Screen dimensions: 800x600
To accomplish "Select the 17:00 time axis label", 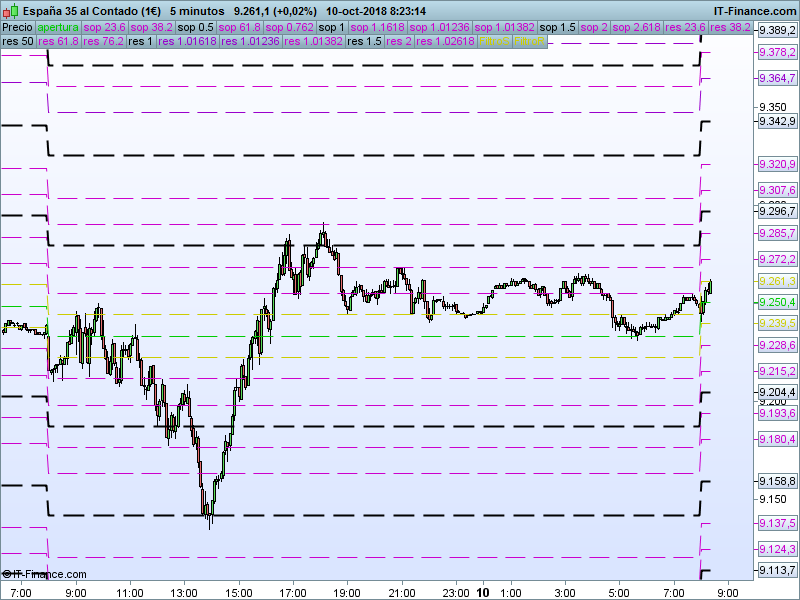I will click(293, 593).
